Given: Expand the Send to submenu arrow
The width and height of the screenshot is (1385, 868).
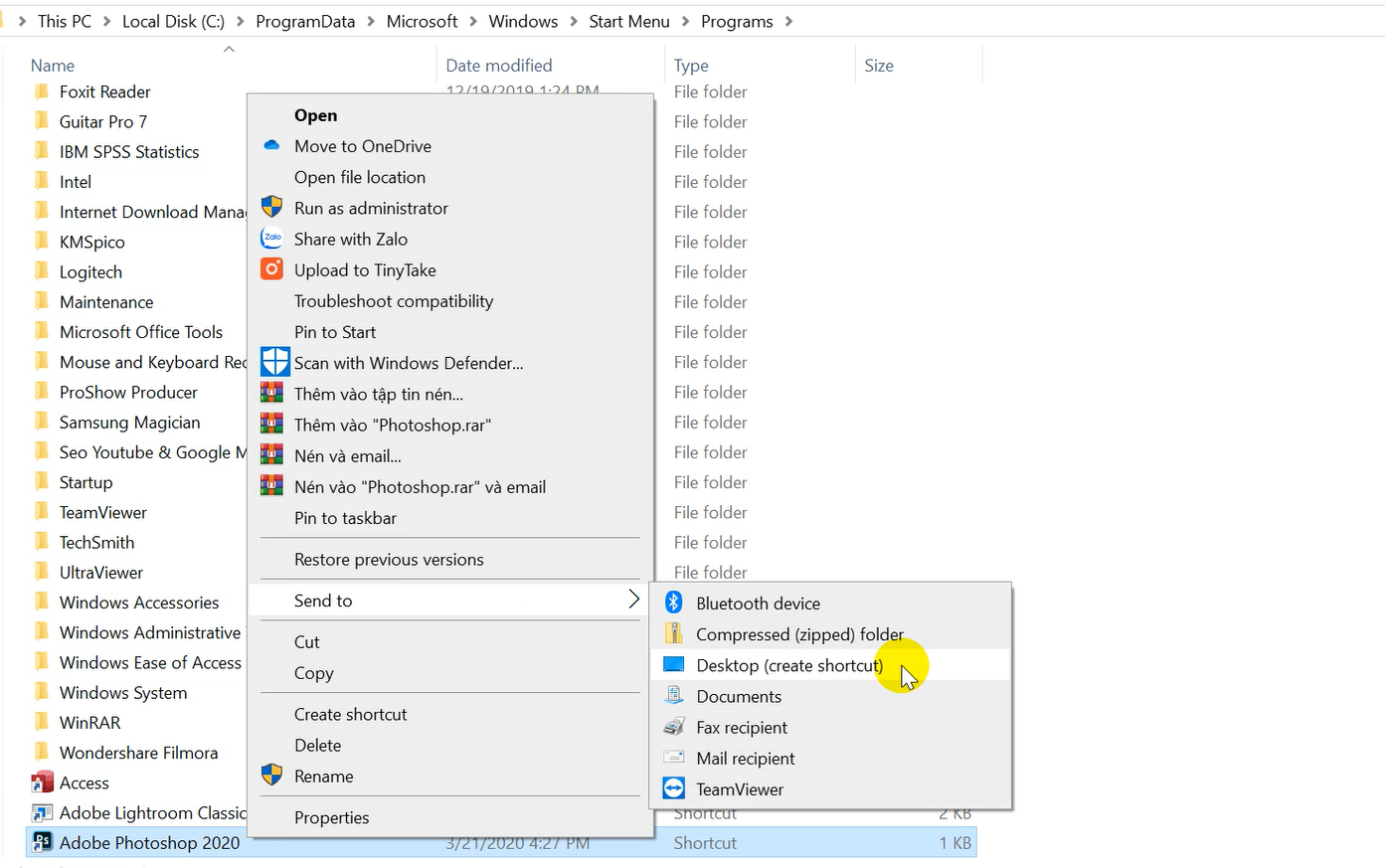Looking at the screenshot, I should tap(633, 599).
